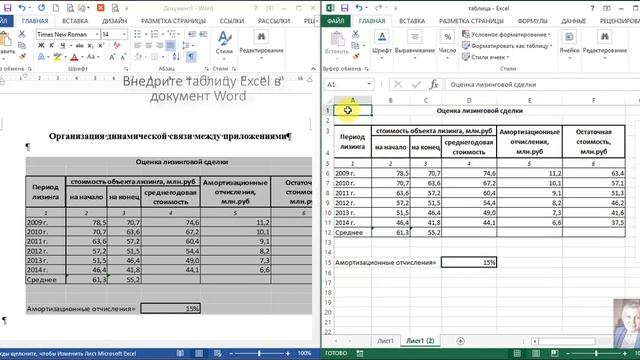640x360 pixels.
Task: Add a new sheet with plus icon
Action: click(x=460, y=341)
